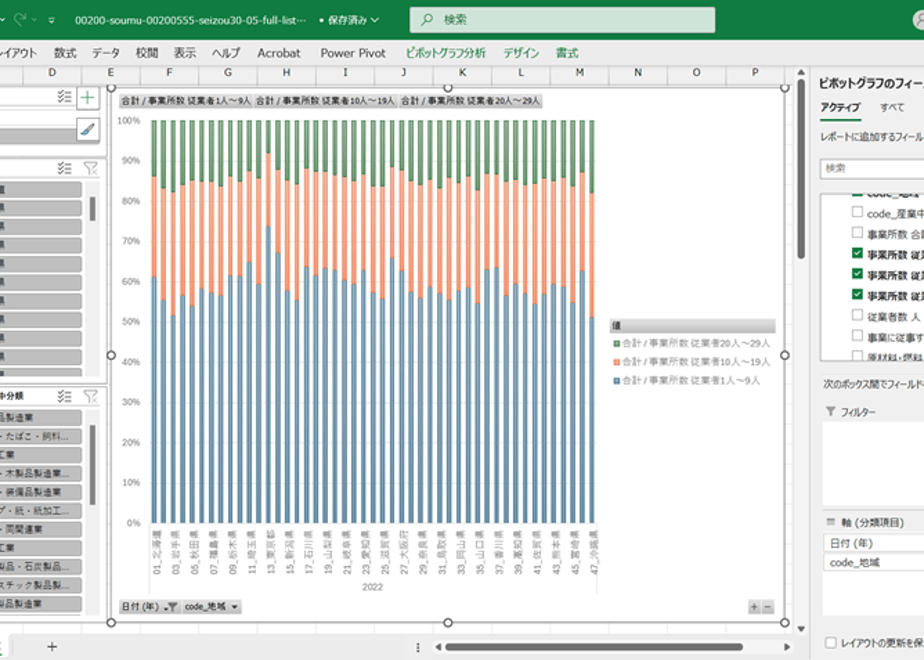This screenshot has width=924, height=660.
Task: Click the 中分類 slicer scrollbar thumb
Action: (93, 465)
